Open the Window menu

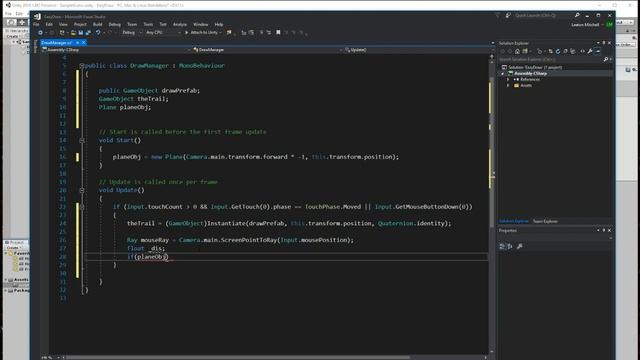[200, 24]
